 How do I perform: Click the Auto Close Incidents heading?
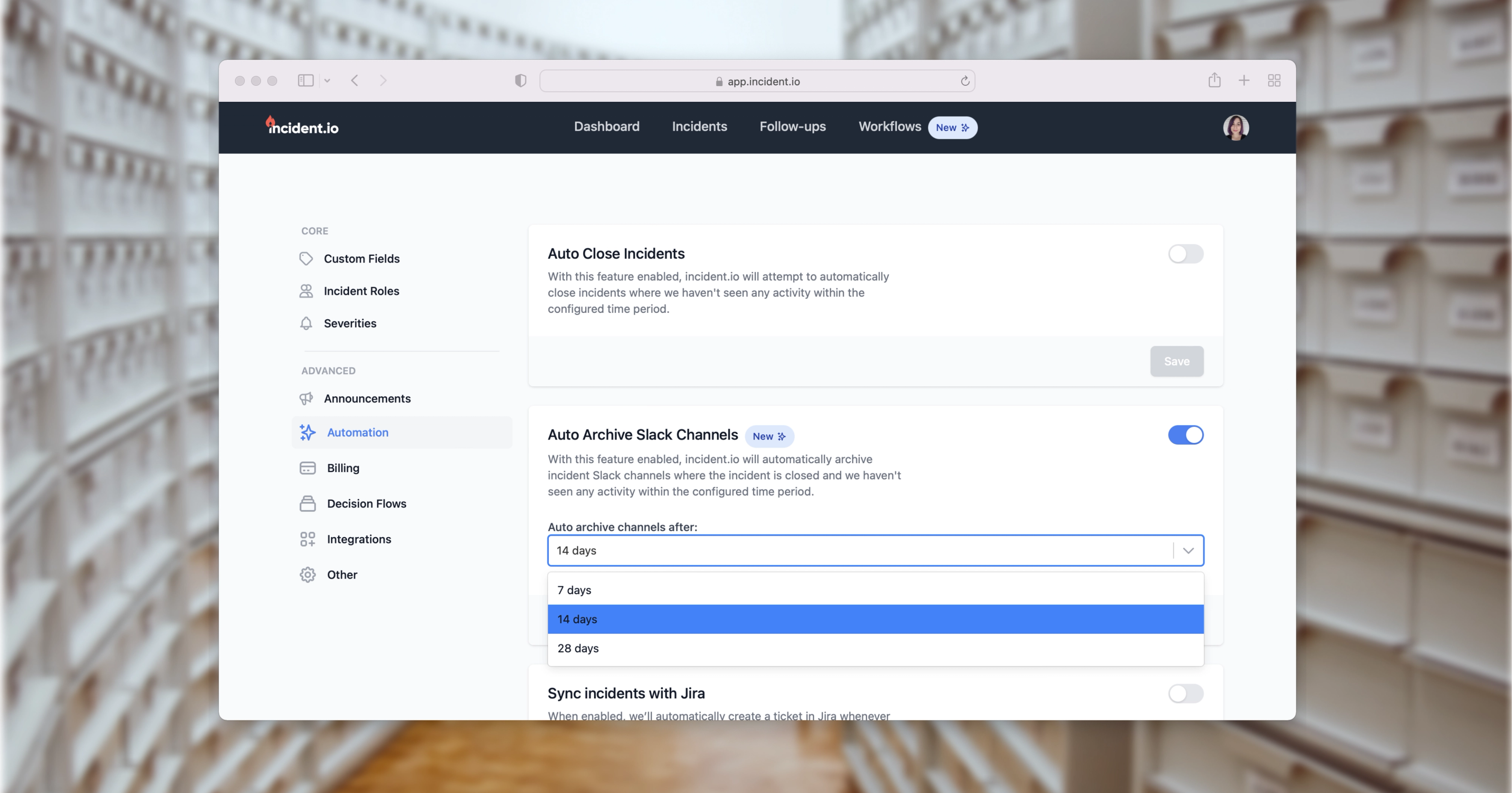pos(616,254)
